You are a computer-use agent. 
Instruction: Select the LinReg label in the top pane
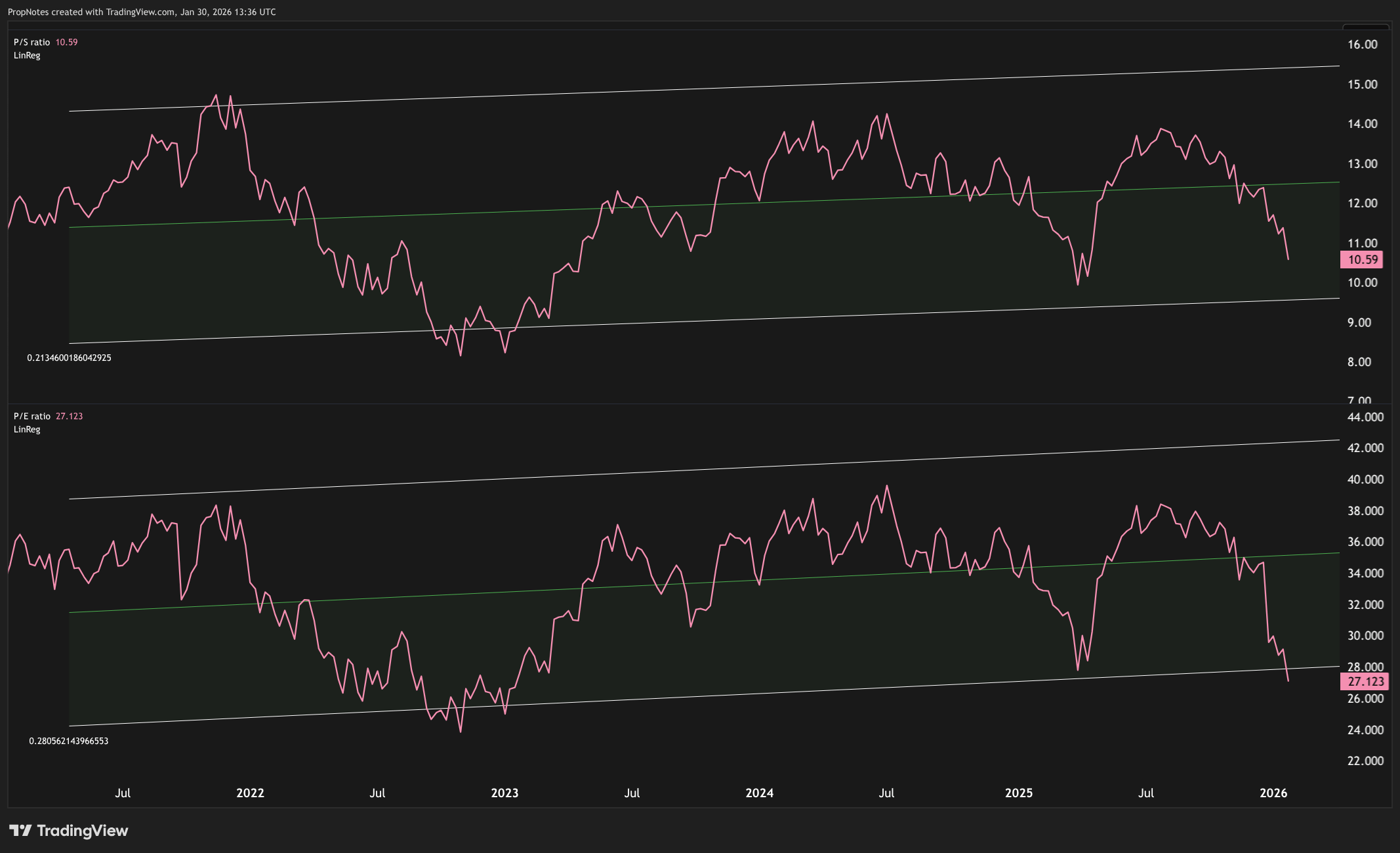click(x=27, y=55)
